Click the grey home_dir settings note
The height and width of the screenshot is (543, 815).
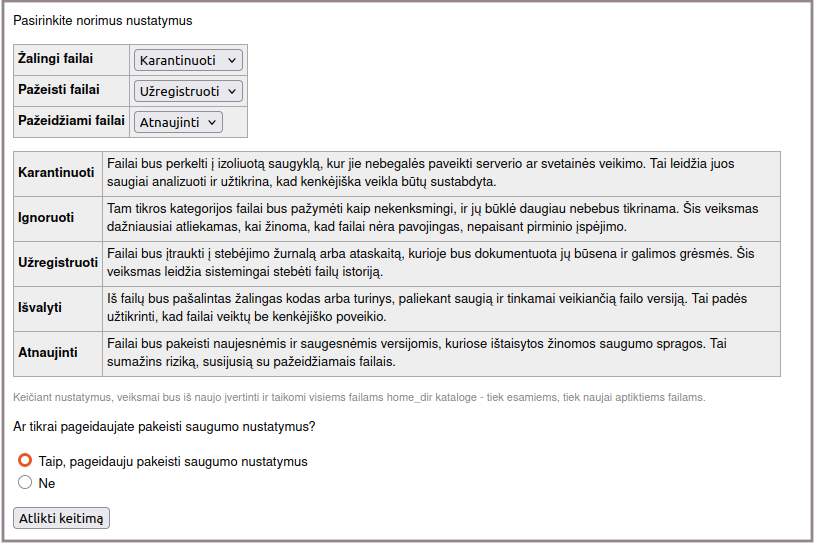coord(359,397)
